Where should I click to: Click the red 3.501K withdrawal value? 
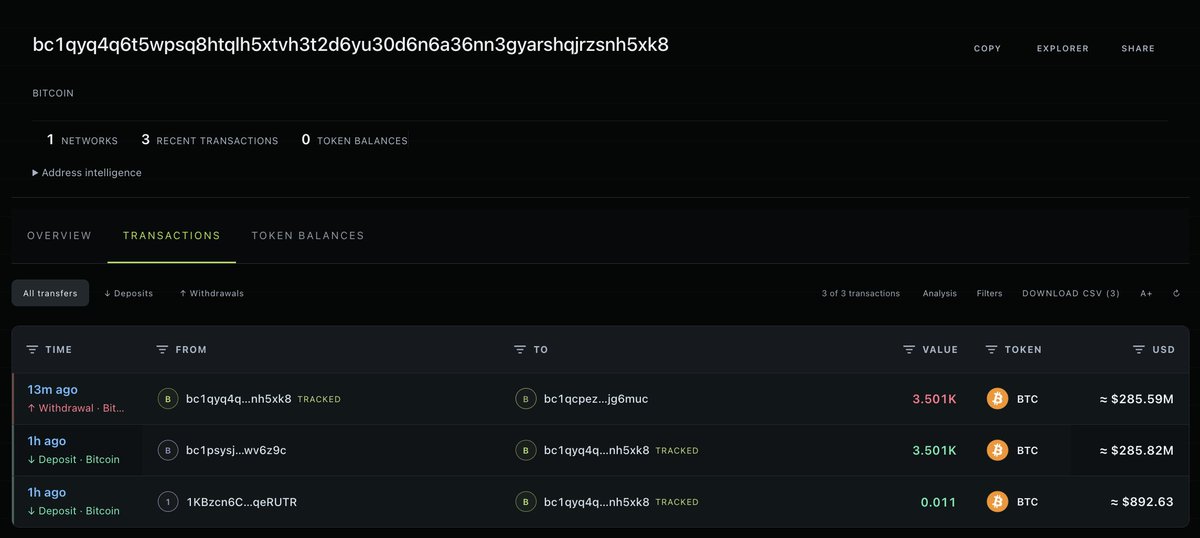click(x=934, y=399)
